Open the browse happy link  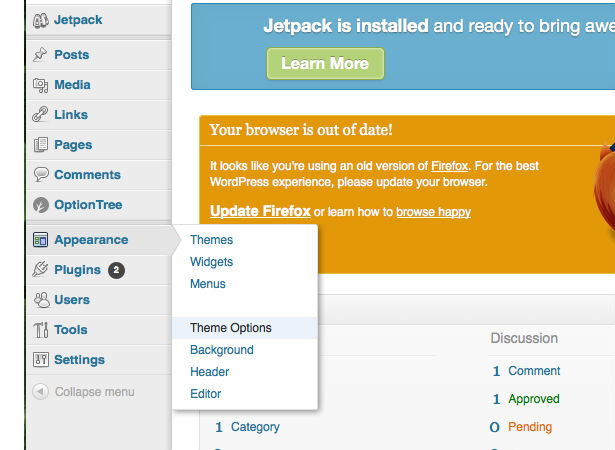point(433,212)
